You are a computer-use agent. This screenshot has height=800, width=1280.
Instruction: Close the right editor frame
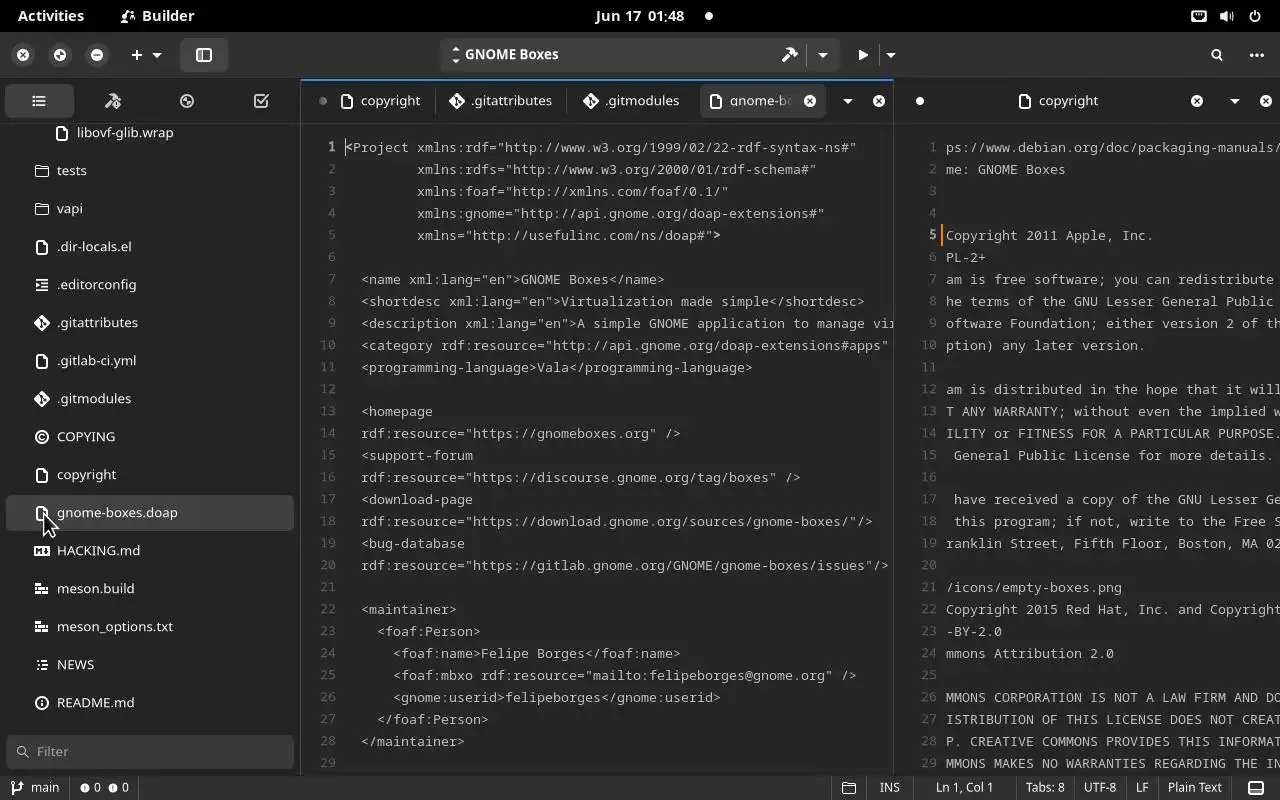click(1266, 101)
